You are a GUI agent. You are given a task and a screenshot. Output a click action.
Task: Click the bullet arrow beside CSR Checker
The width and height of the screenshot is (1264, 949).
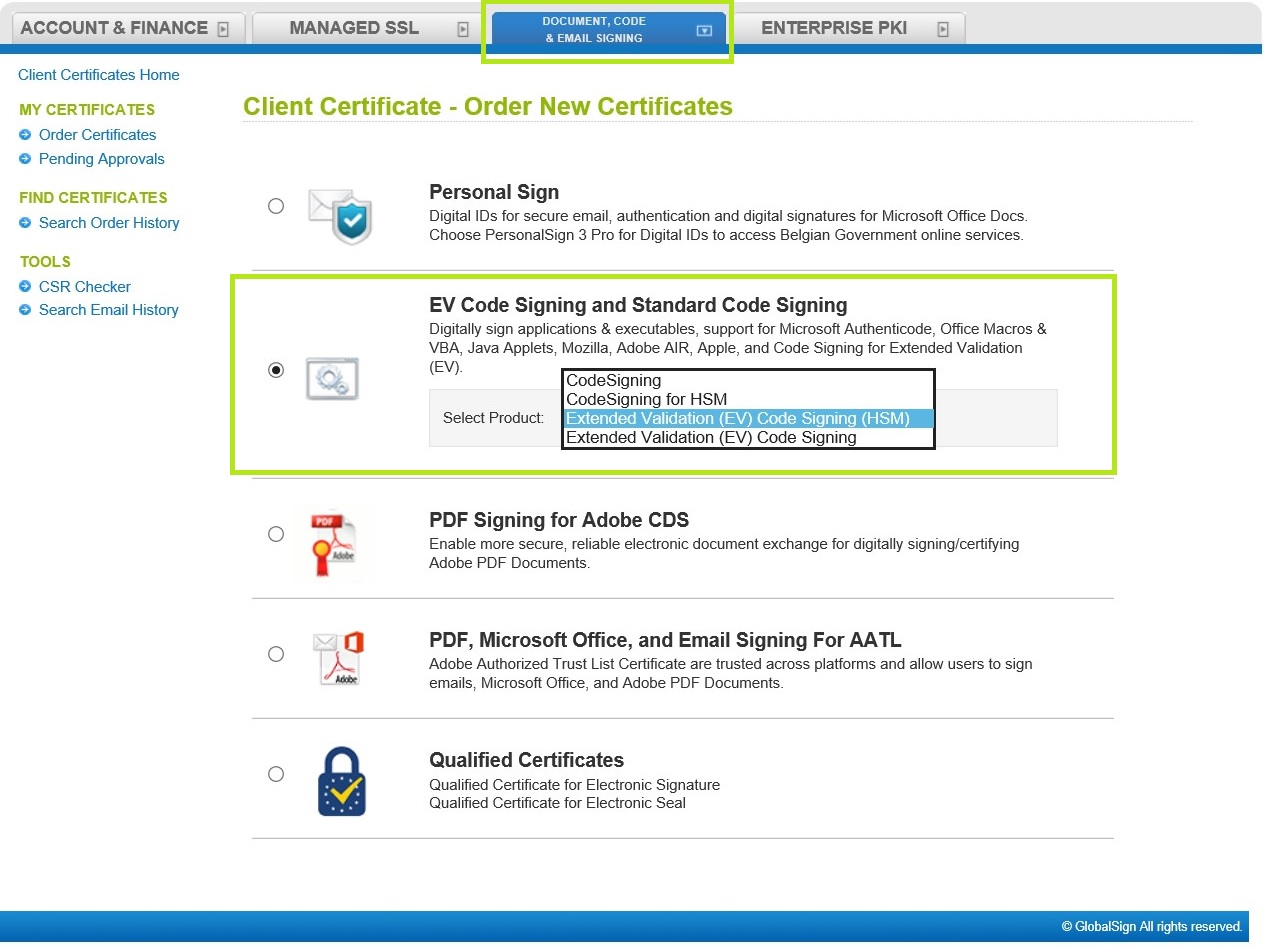[x=26, y=287]
